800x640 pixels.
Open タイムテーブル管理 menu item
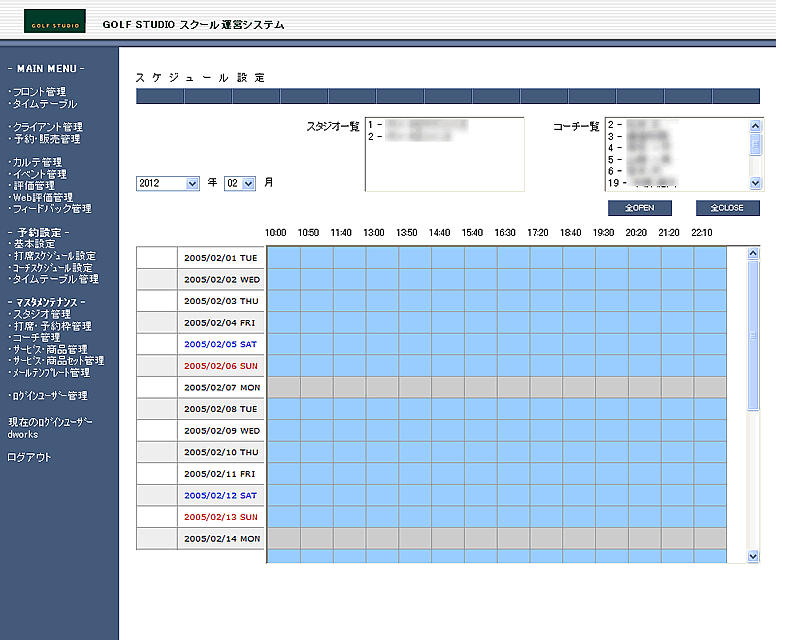click(x=55, y=279)
